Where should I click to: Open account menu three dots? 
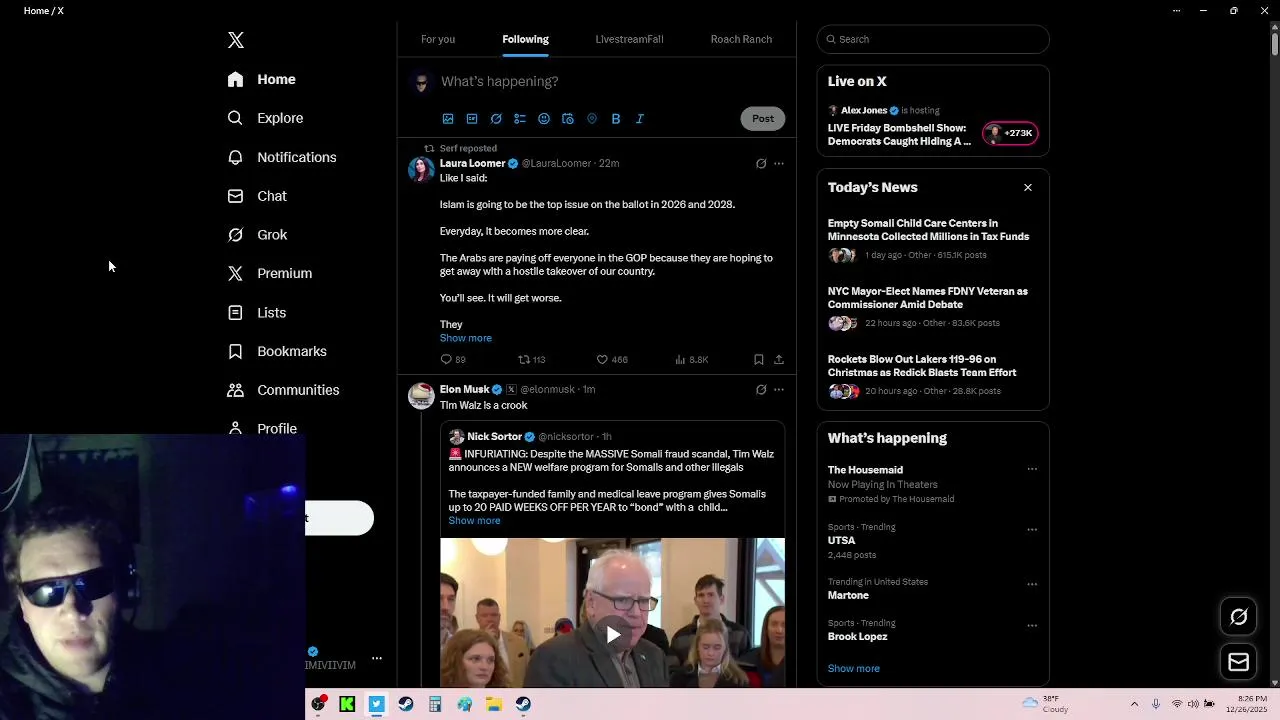[377, 658]
